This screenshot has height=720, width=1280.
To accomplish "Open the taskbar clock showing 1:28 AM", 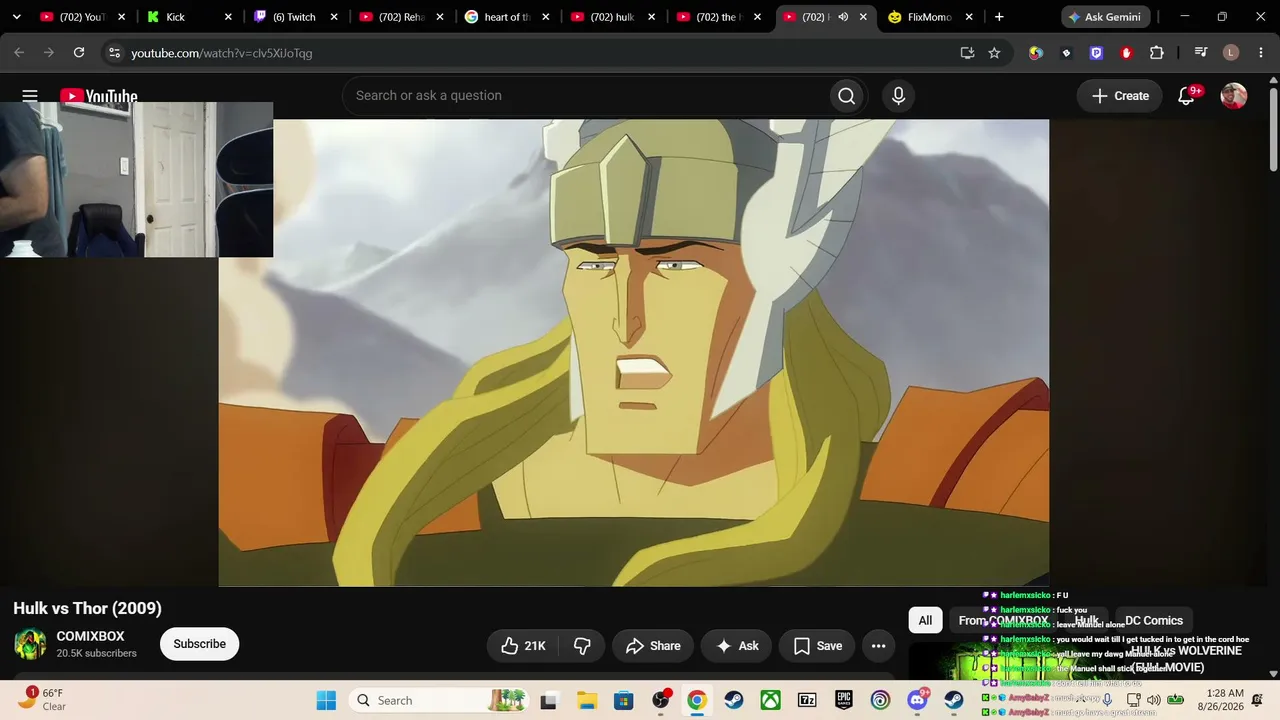I will 1225,700.
